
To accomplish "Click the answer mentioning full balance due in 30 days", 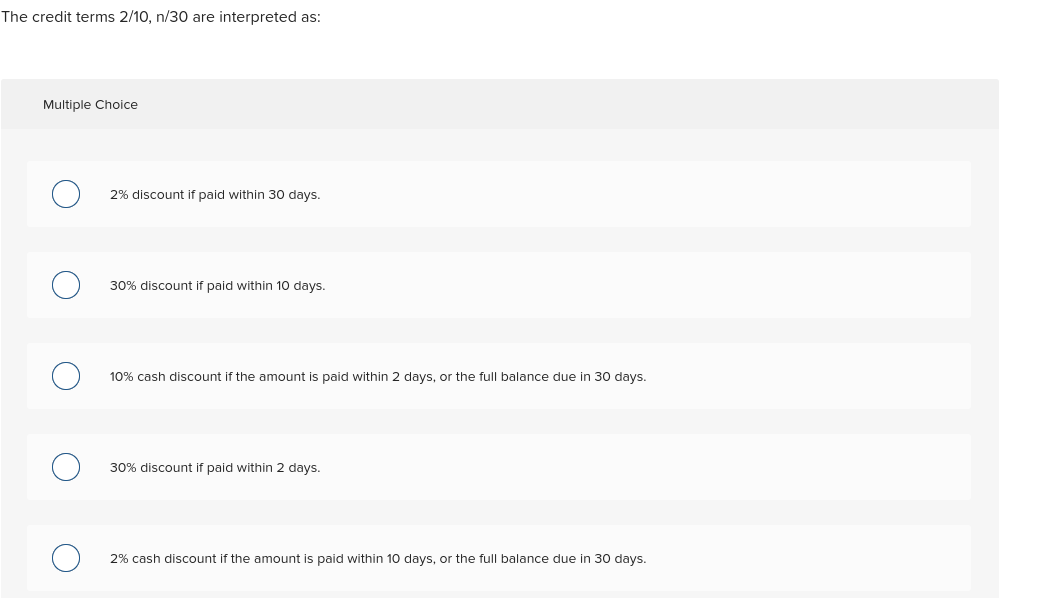I will tap(378, 558).
